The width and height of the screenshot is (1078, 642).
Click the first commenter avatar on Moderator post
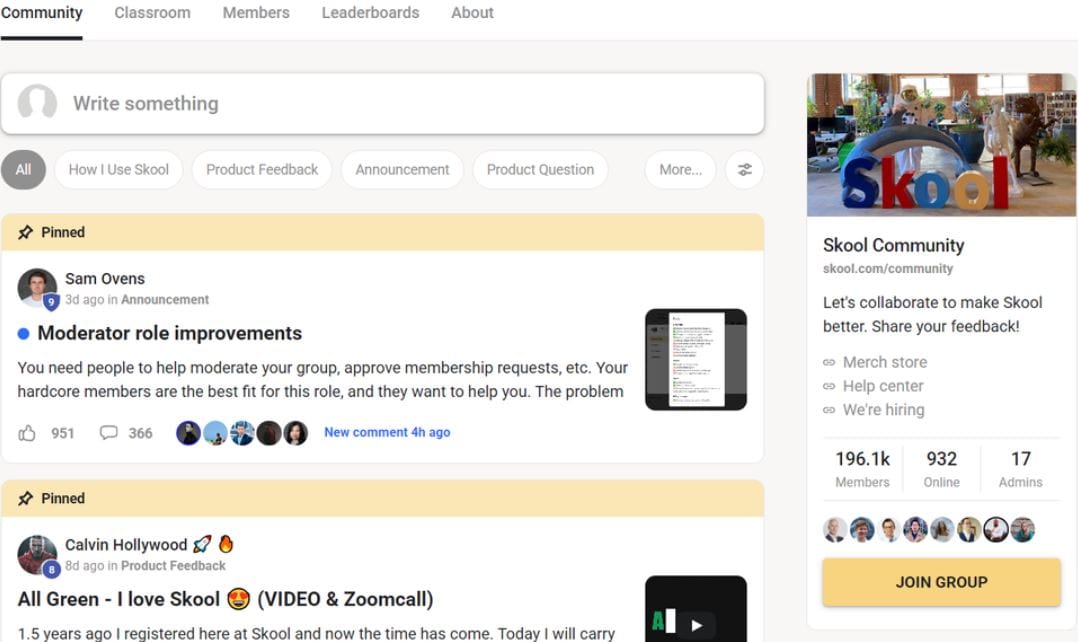pyautogui.click(x=188, y=433)
